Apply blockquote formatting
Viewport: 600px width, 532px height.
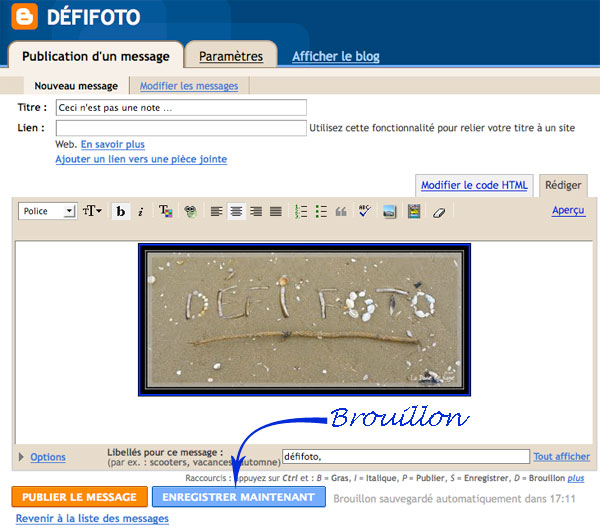[341, 211]
